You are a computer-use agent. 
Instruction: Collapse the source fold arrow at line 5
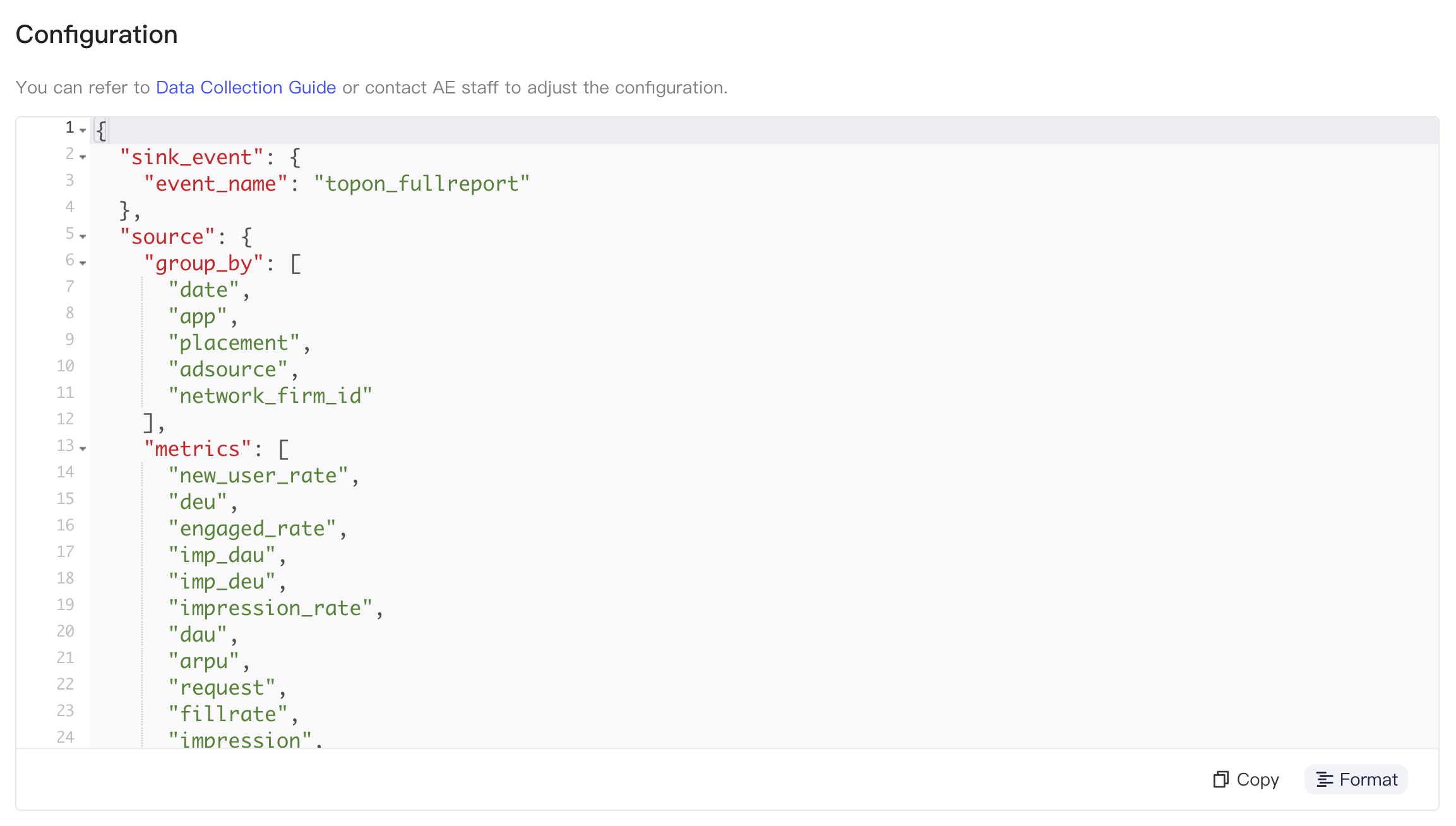pos(83,236)
